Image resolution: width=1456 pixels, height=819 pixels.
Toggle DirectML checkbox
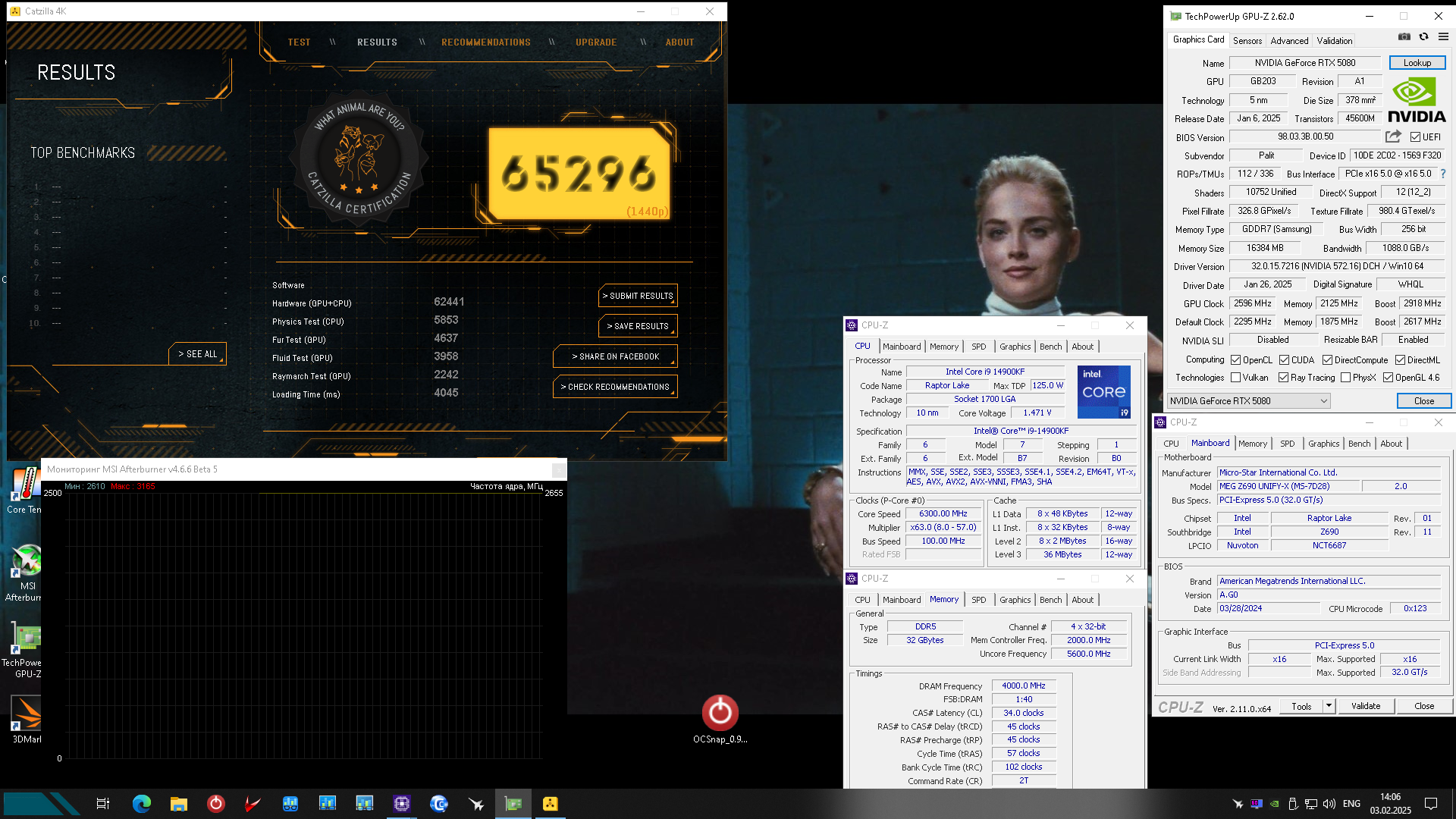click(x=1400, y=360)
